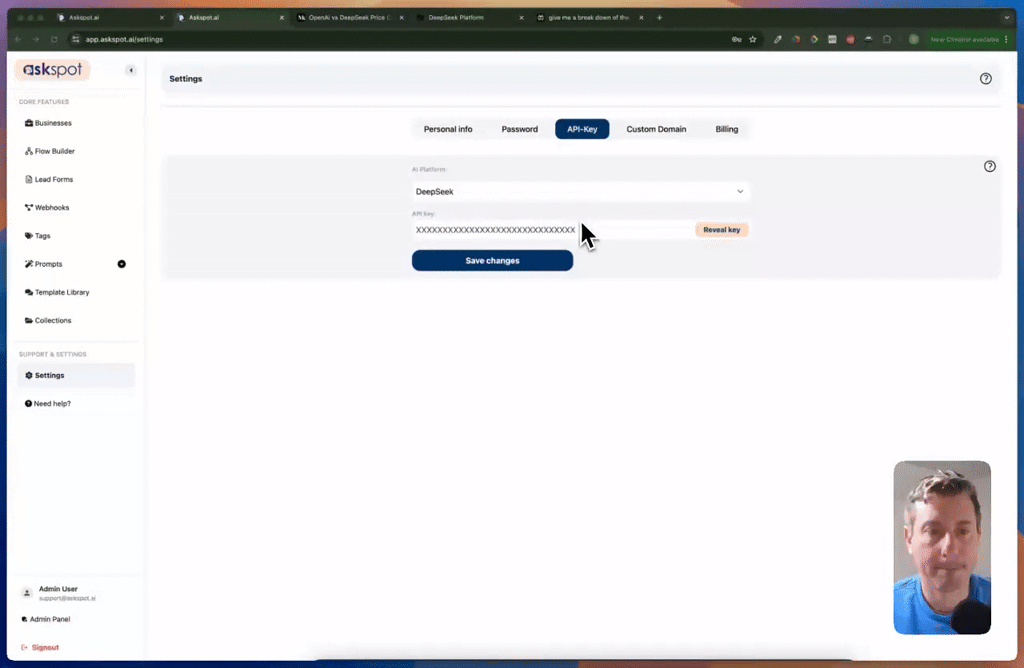
Task: Open the Admin Panel
Action: point(46,619)
